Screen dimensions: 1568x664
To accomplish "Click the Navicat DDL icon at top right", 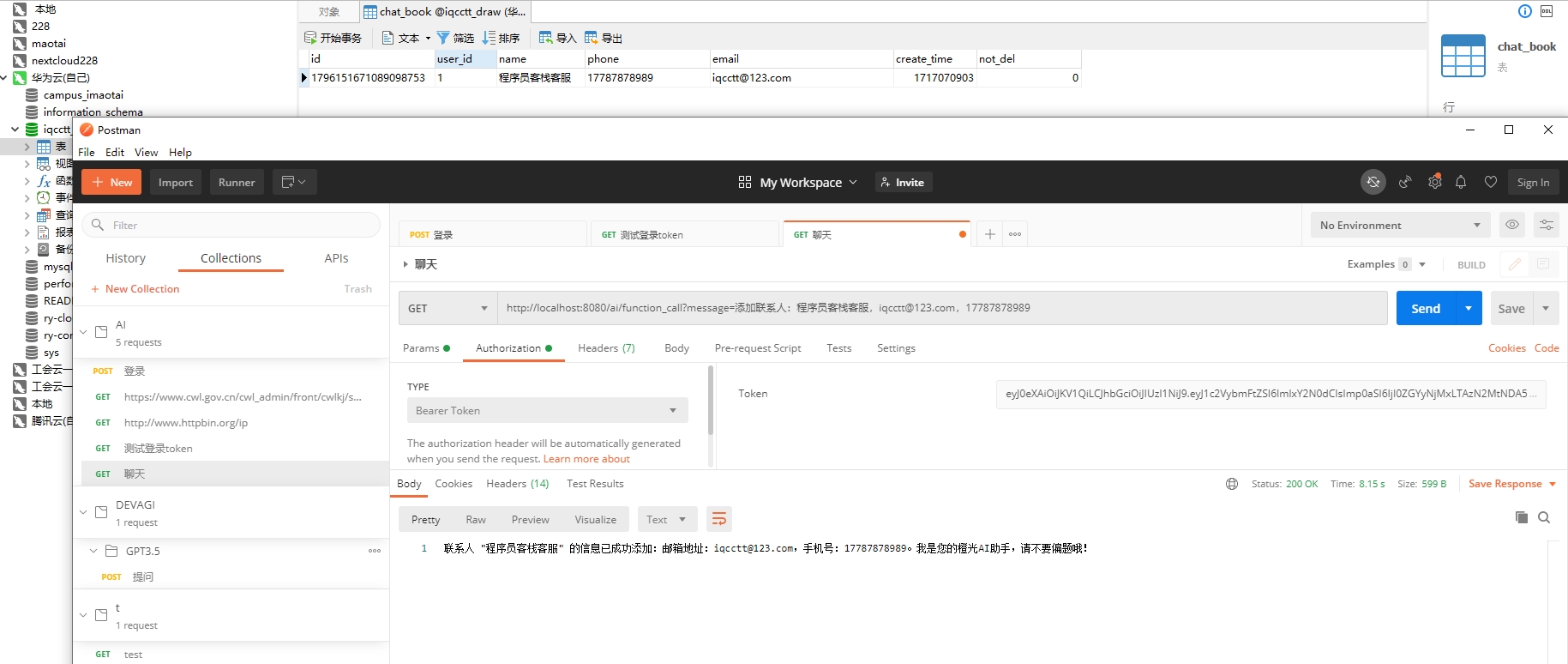I will 1547,11.
